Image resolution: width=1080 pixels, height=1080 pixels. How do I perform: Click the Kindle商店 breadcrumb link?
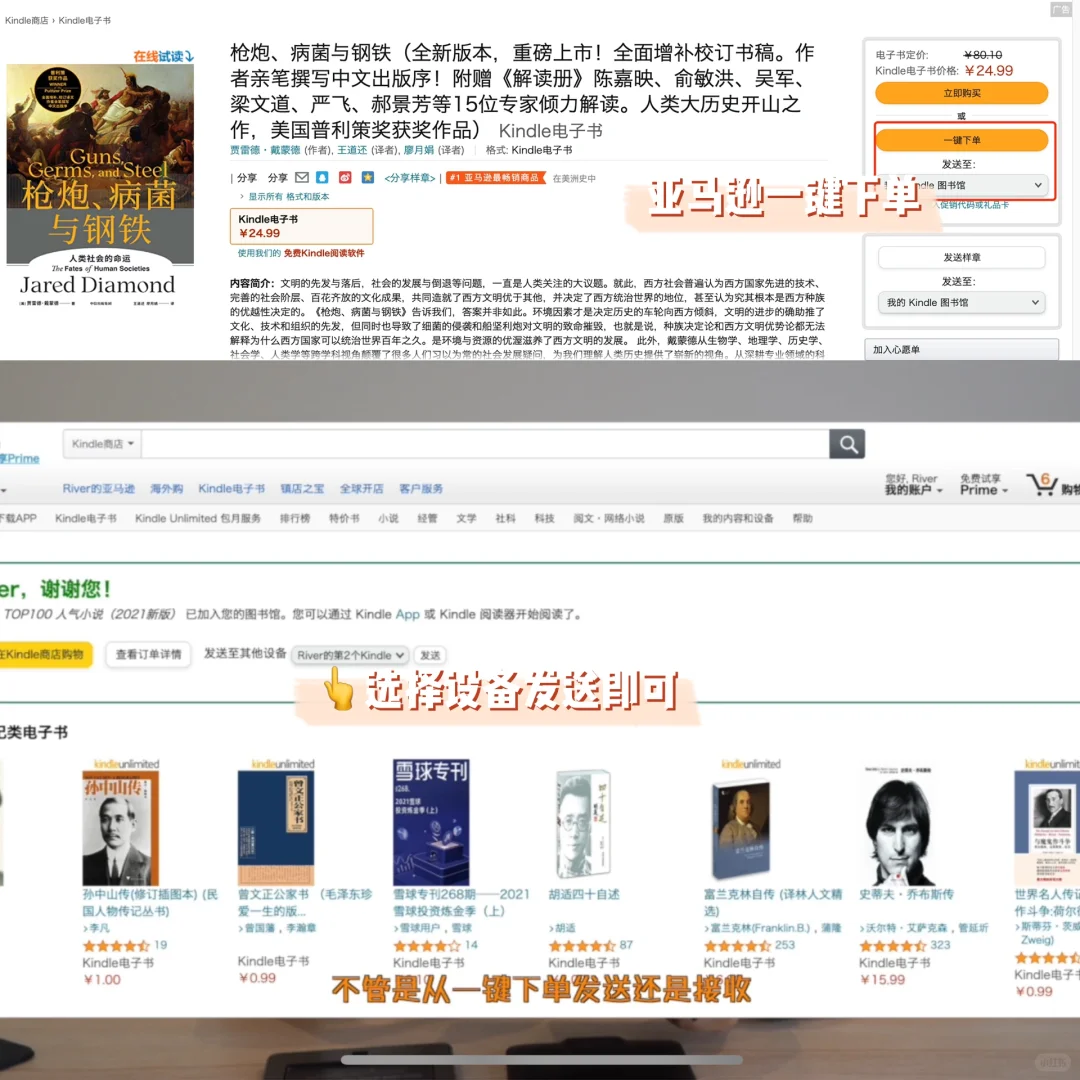(26, 21)
